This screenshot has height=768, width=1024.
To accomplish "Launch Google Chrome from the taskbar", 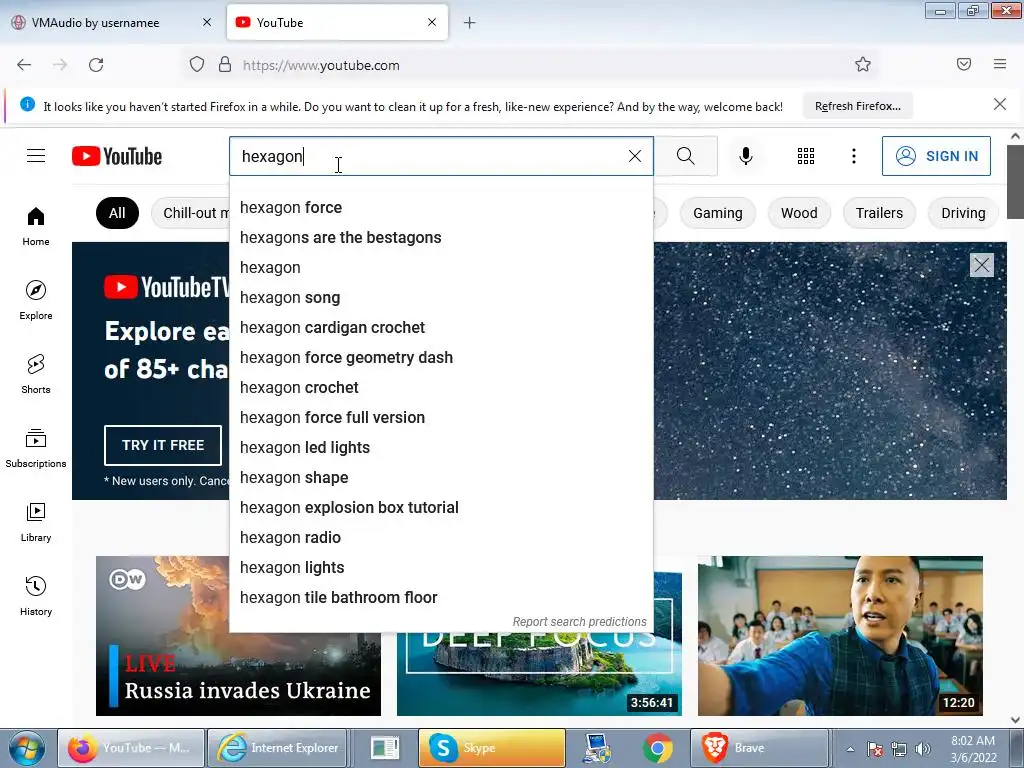I will click(658, 748).
